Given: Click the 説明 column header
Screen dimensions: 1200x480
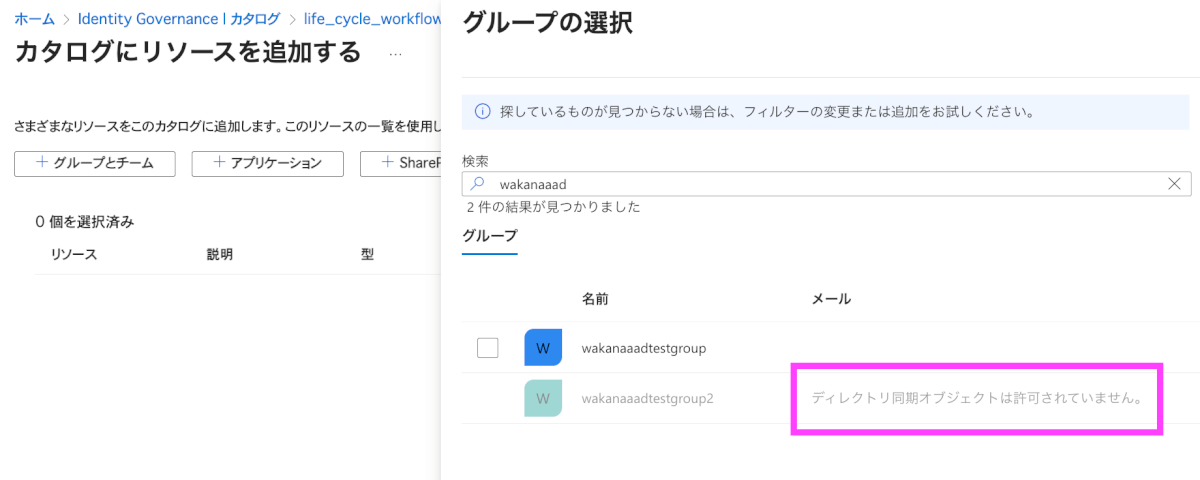Looking at the screenshot, I should (219, 254).
